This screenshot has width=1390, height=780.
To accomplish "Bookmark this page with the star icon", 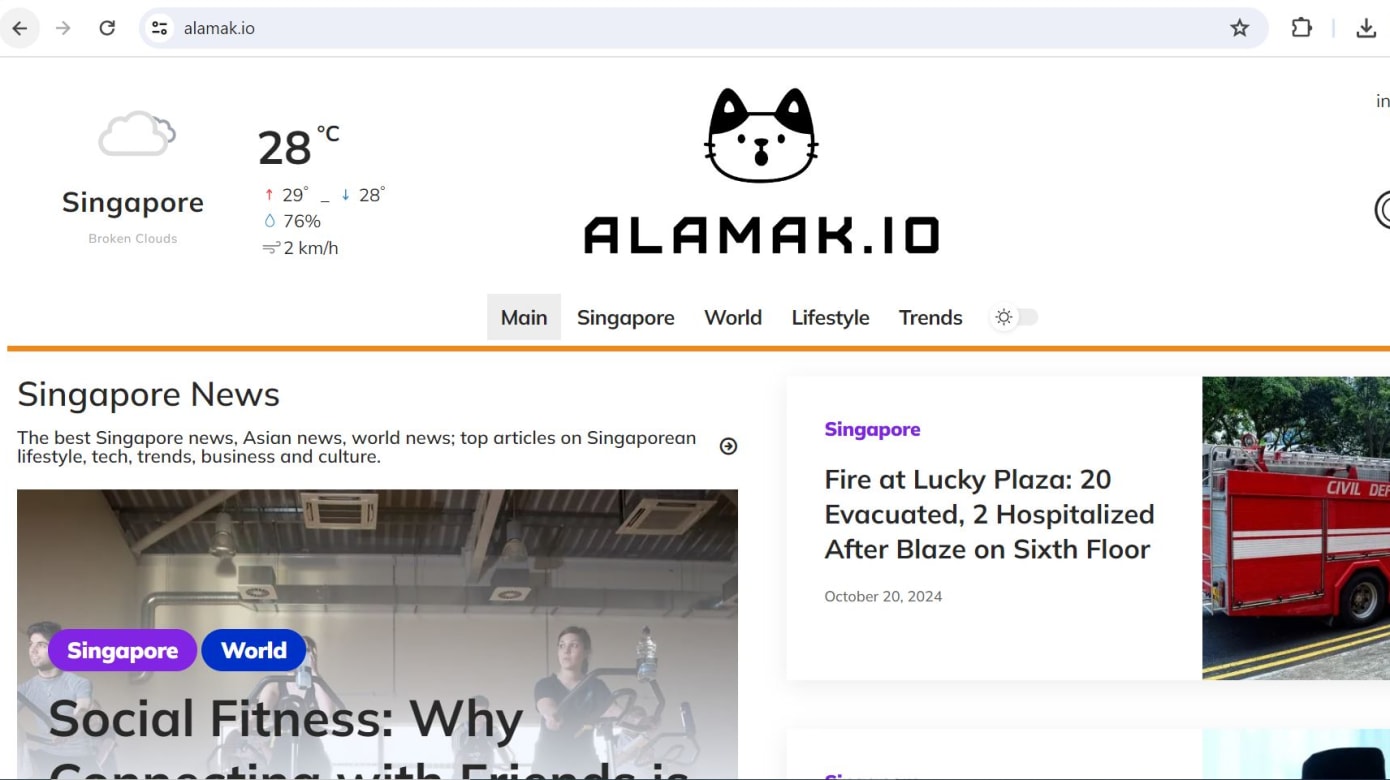I will (1240, 28).
